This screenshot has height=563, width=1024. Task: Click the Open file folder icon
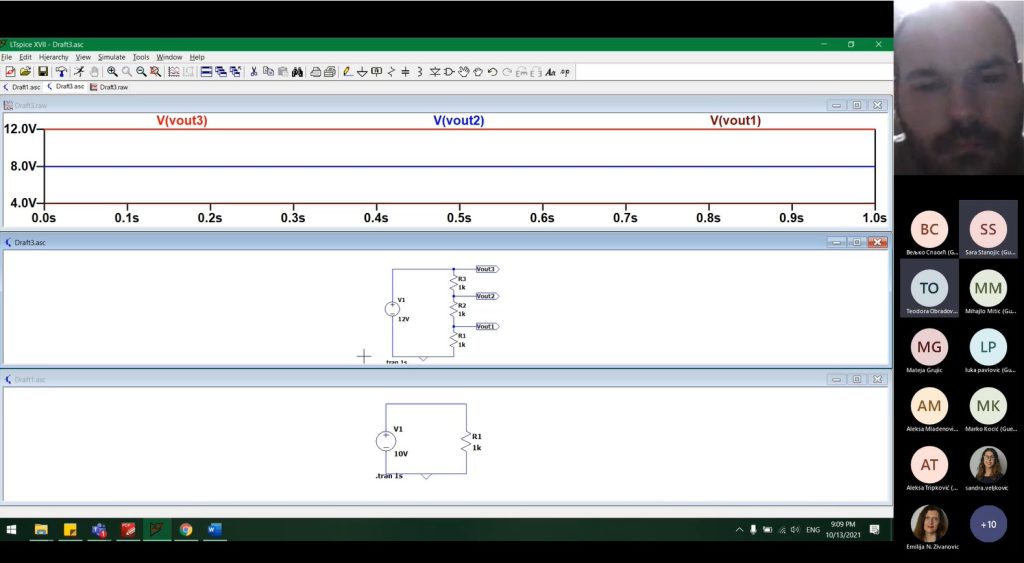point(25,72)
